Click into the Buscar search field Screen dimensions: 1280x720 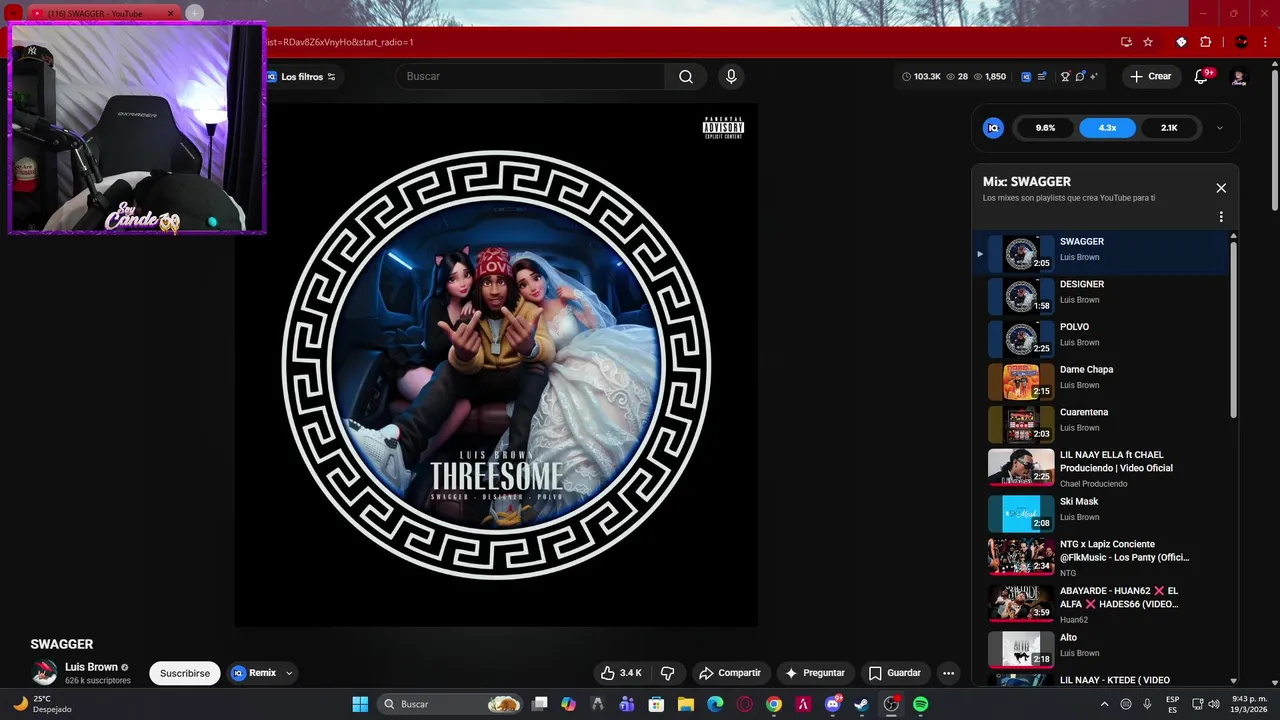(530, 76)
